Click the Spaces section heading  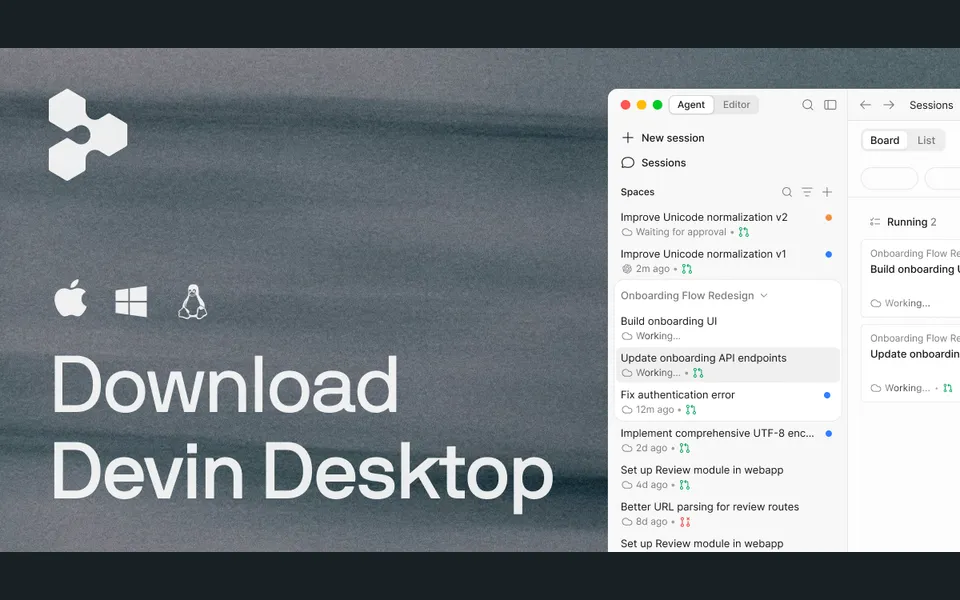[637, 192]
